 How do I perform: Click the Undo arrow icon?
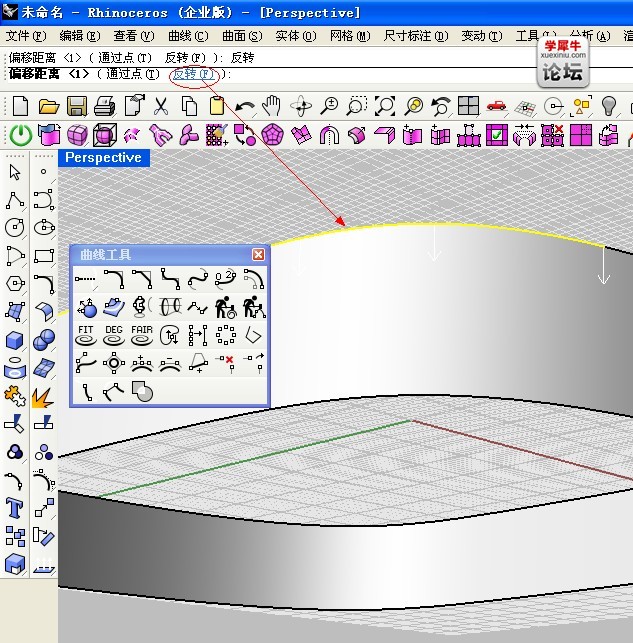(x=245, y=107)
